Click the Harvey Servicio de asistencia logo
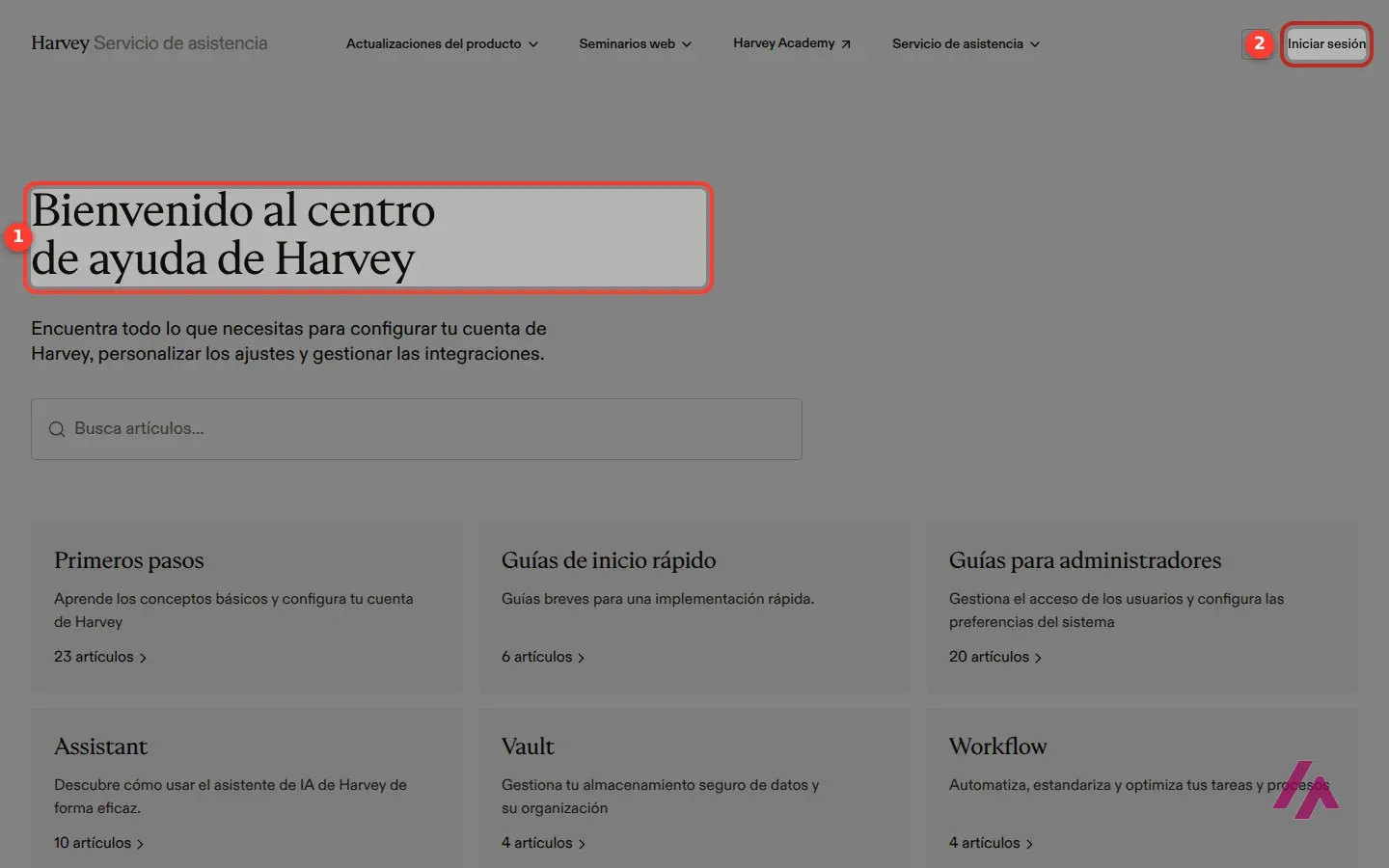This screenshot has height=868, width=1389. 150,43
